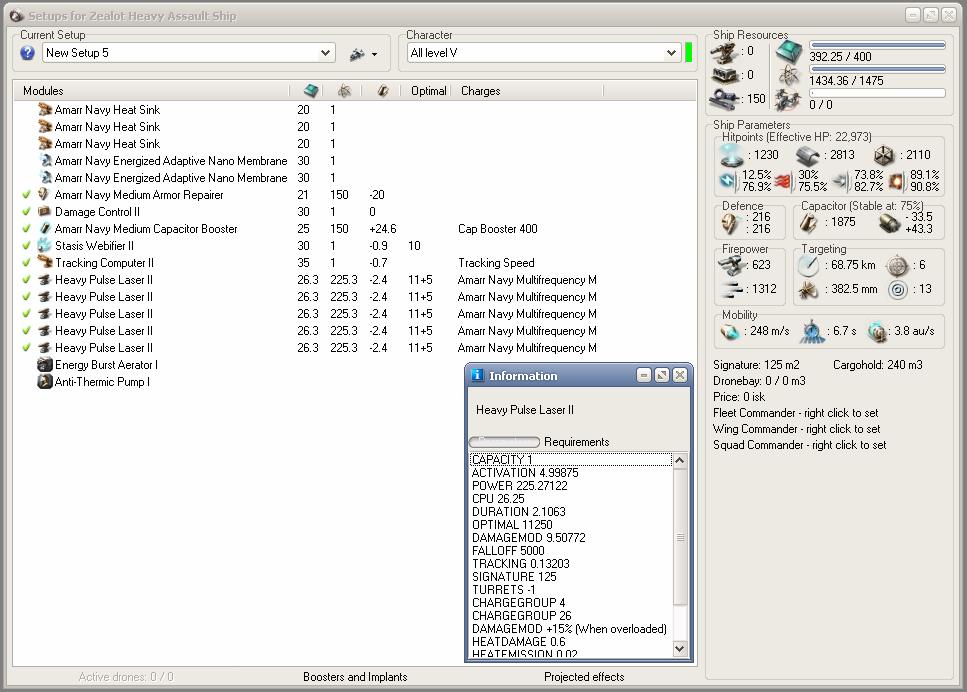Click the shield hitpoints icon
This screenshot has height=692, width=967.
731,155
